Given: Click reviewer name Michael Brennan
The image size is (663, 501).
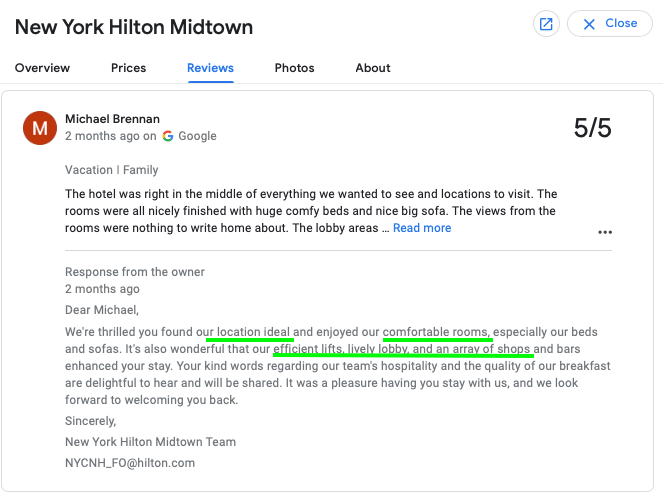Looking at the screenshot, I should (112, 119).
